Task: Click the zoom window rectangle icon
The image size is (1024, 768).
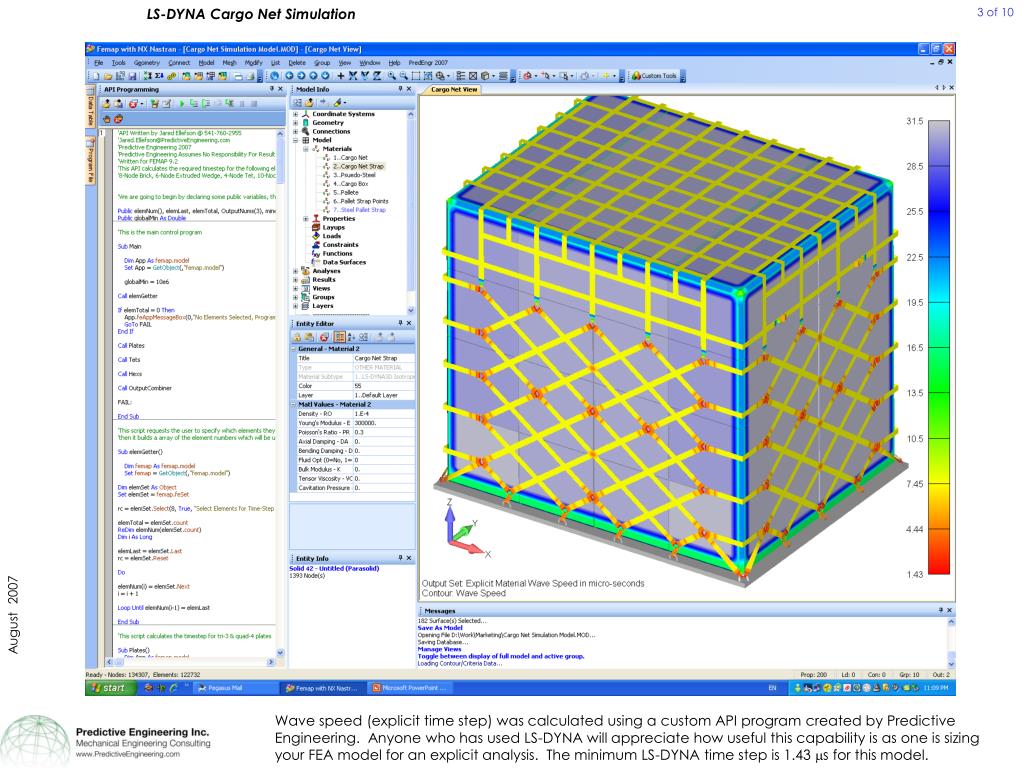Action: click(416, 76)
